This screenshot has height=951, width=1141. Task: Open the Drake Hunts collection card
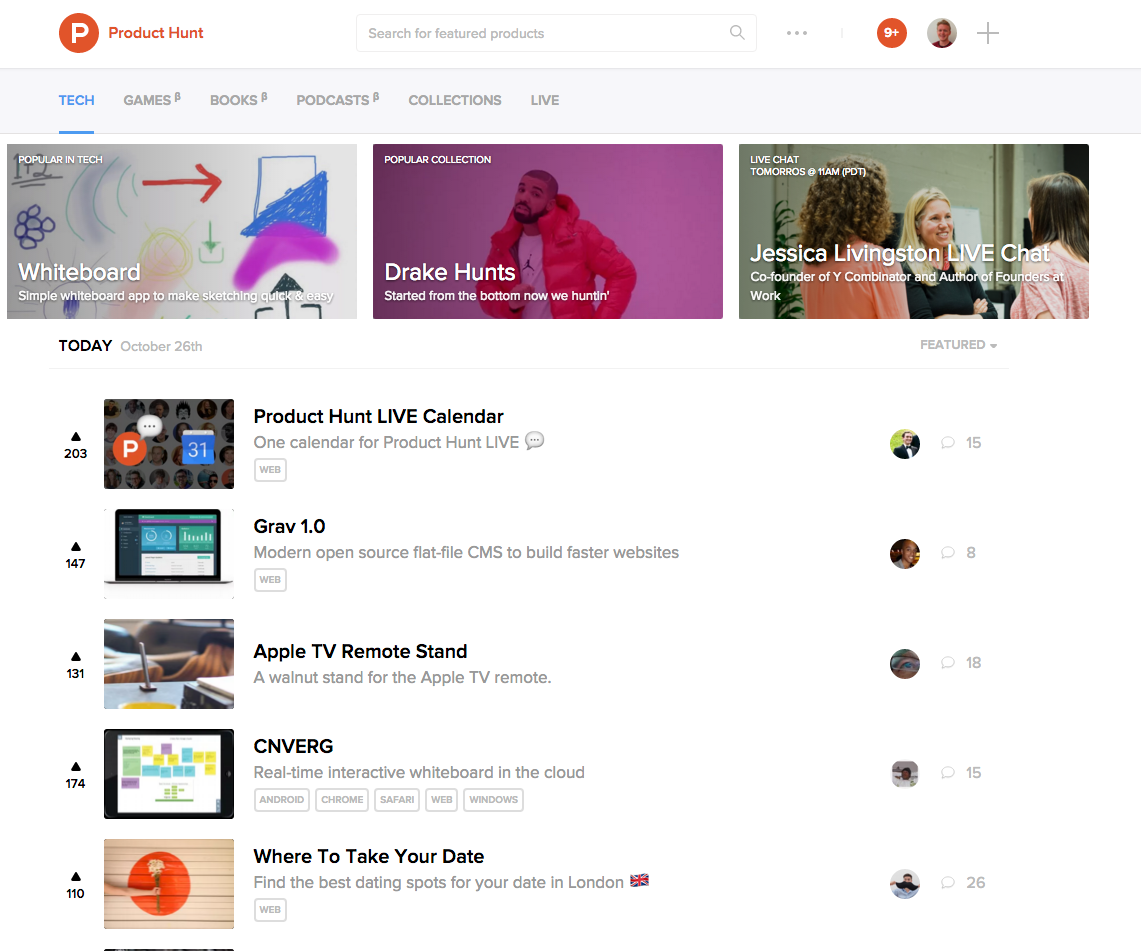548,231
